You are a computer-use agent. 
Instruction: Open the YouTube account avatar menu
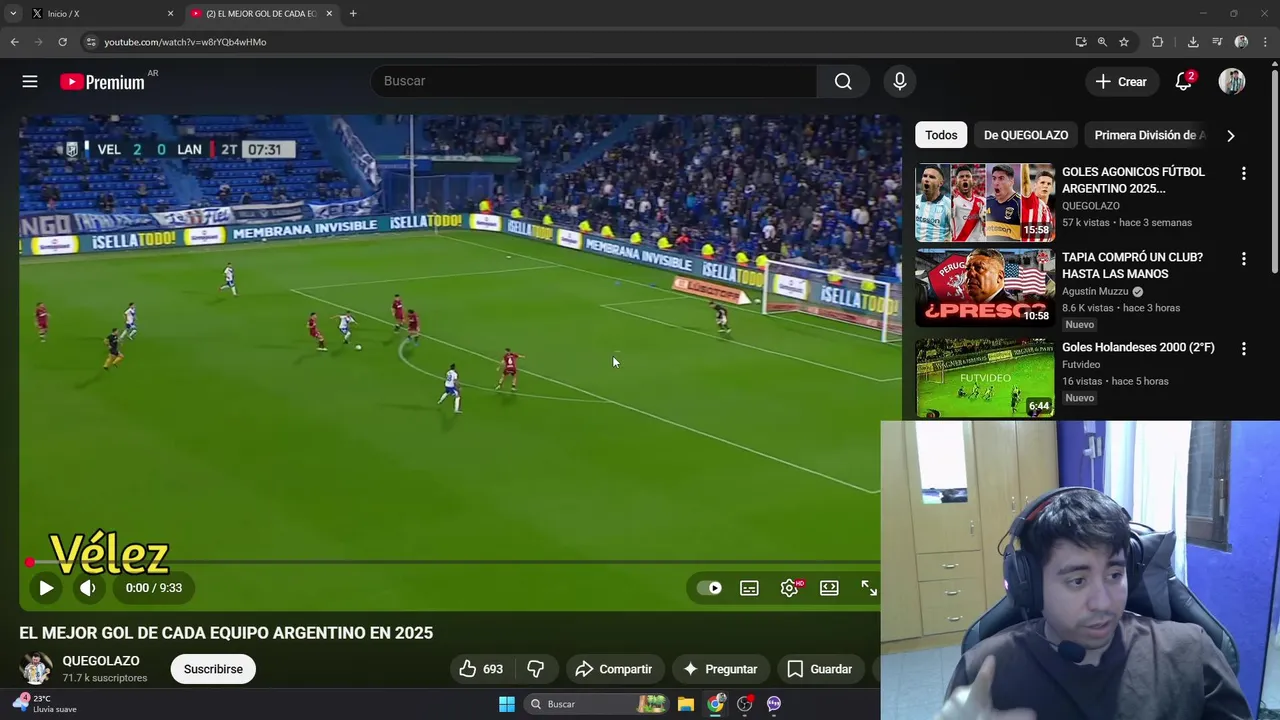(1232, 82)
